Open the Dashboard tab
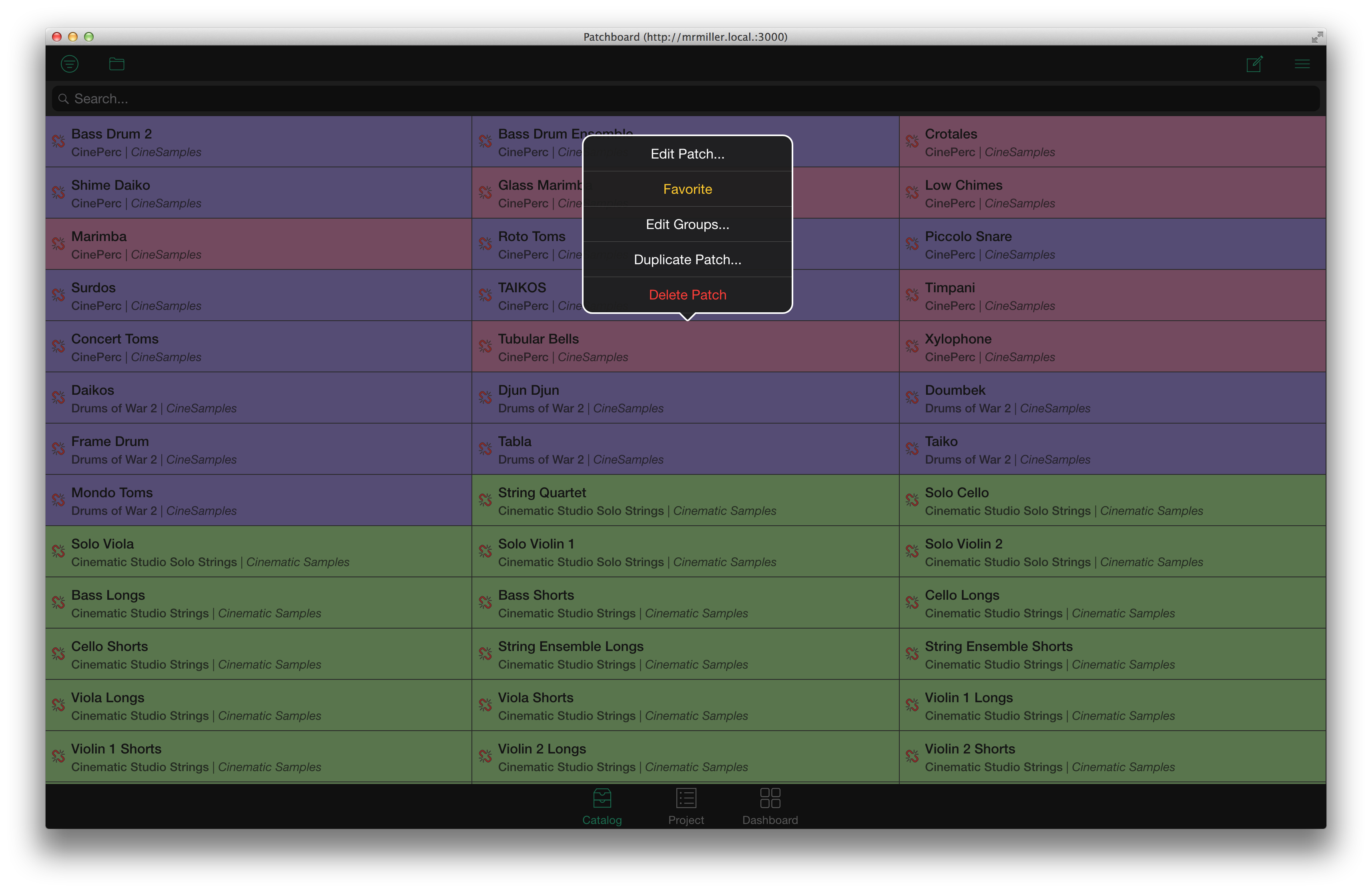Screen dimensions: 1372x892 pyautogui.click(x=770, y=806)
